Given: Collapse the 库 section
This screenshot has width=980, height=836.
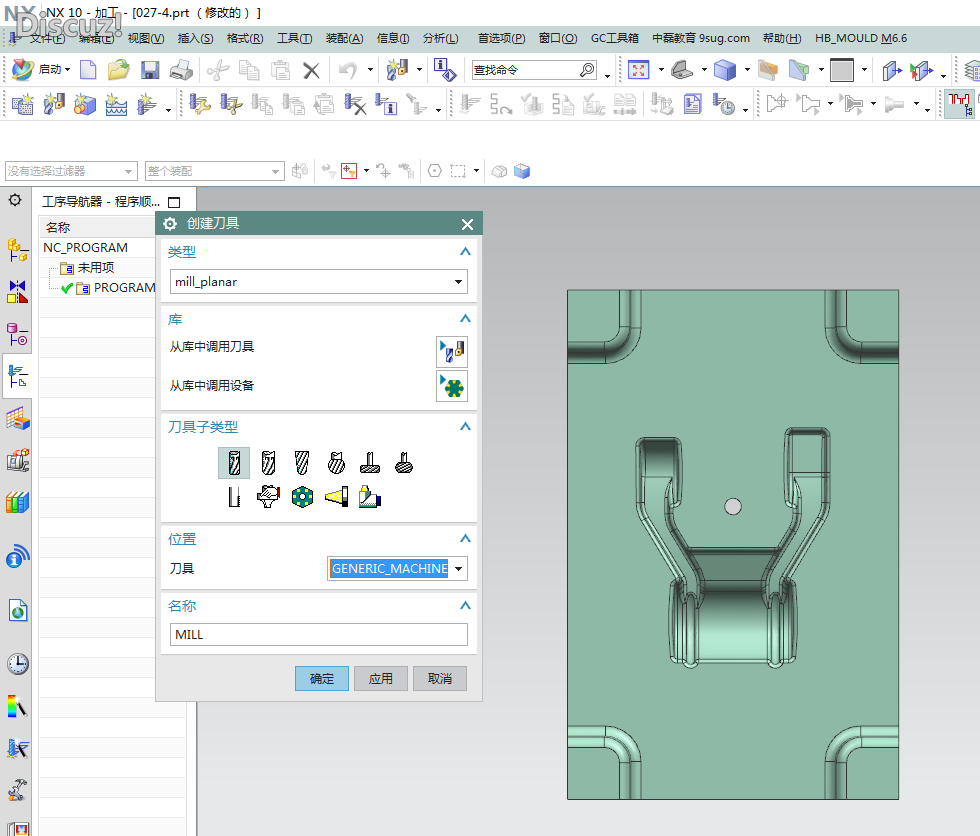Looking at the screenshot, I should (x=465, y=319).
